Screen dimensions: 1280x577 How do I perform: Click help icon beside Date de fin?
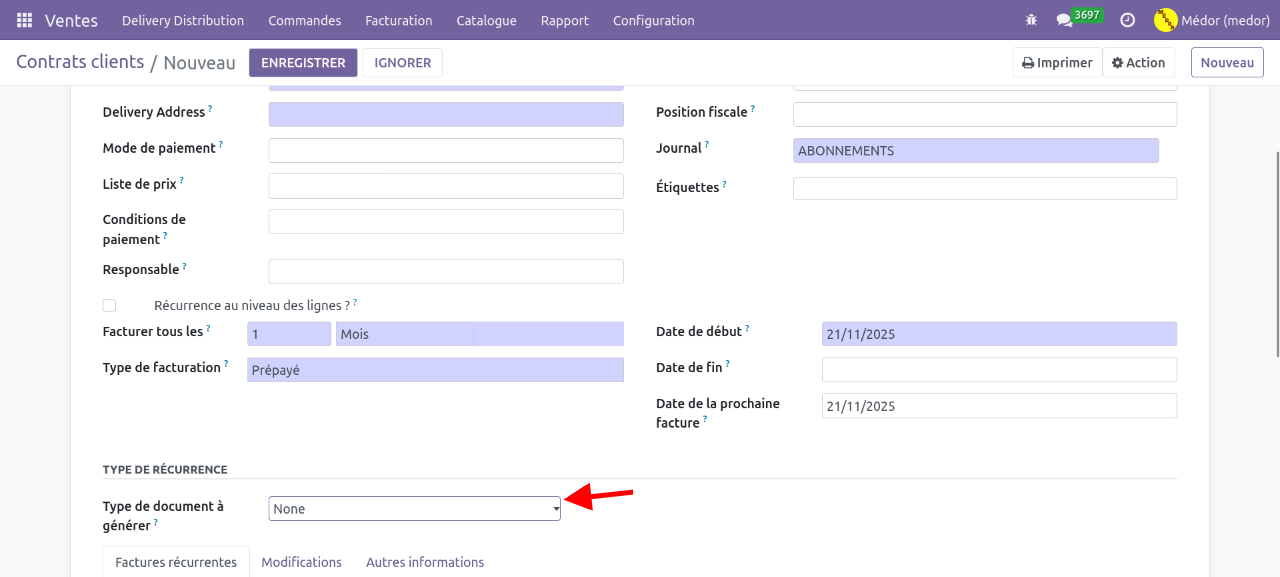(728, 364)
